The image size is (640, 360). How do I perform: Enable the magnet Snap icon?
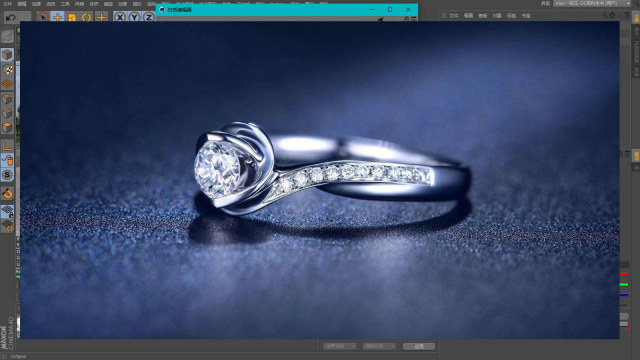coord(7,193)
